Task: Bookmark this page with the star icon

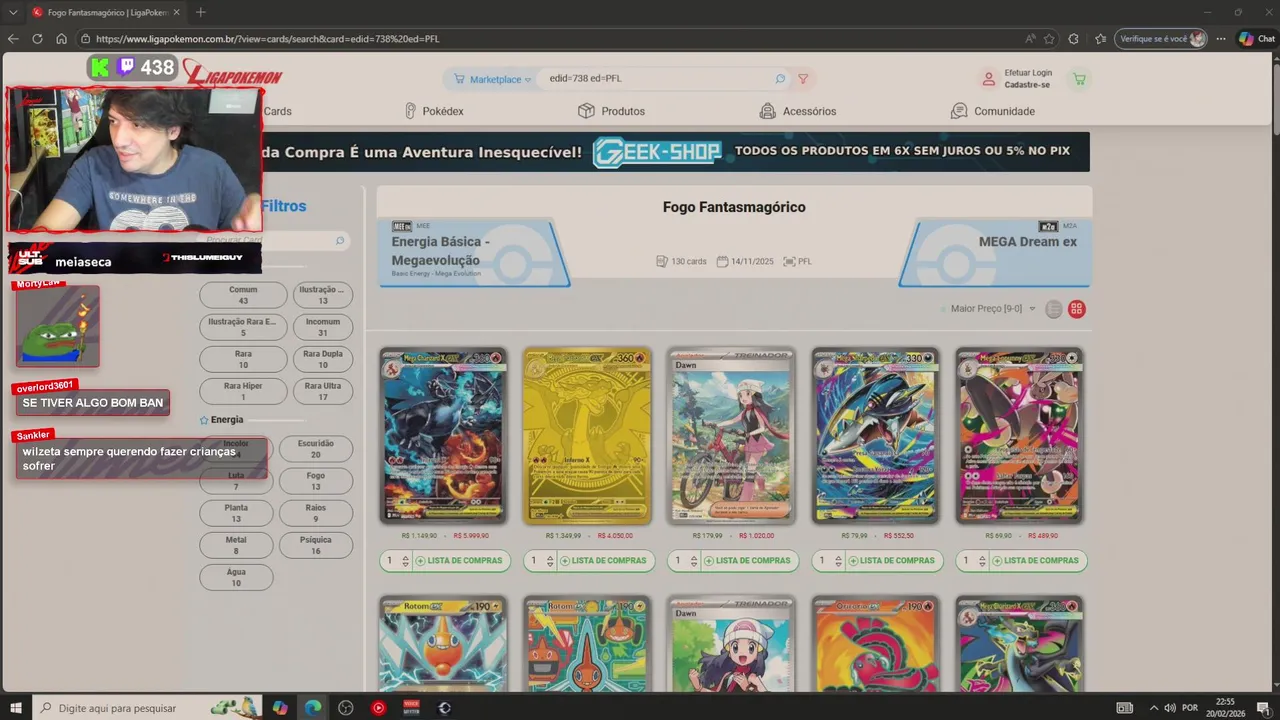Action: [1049, 39]
